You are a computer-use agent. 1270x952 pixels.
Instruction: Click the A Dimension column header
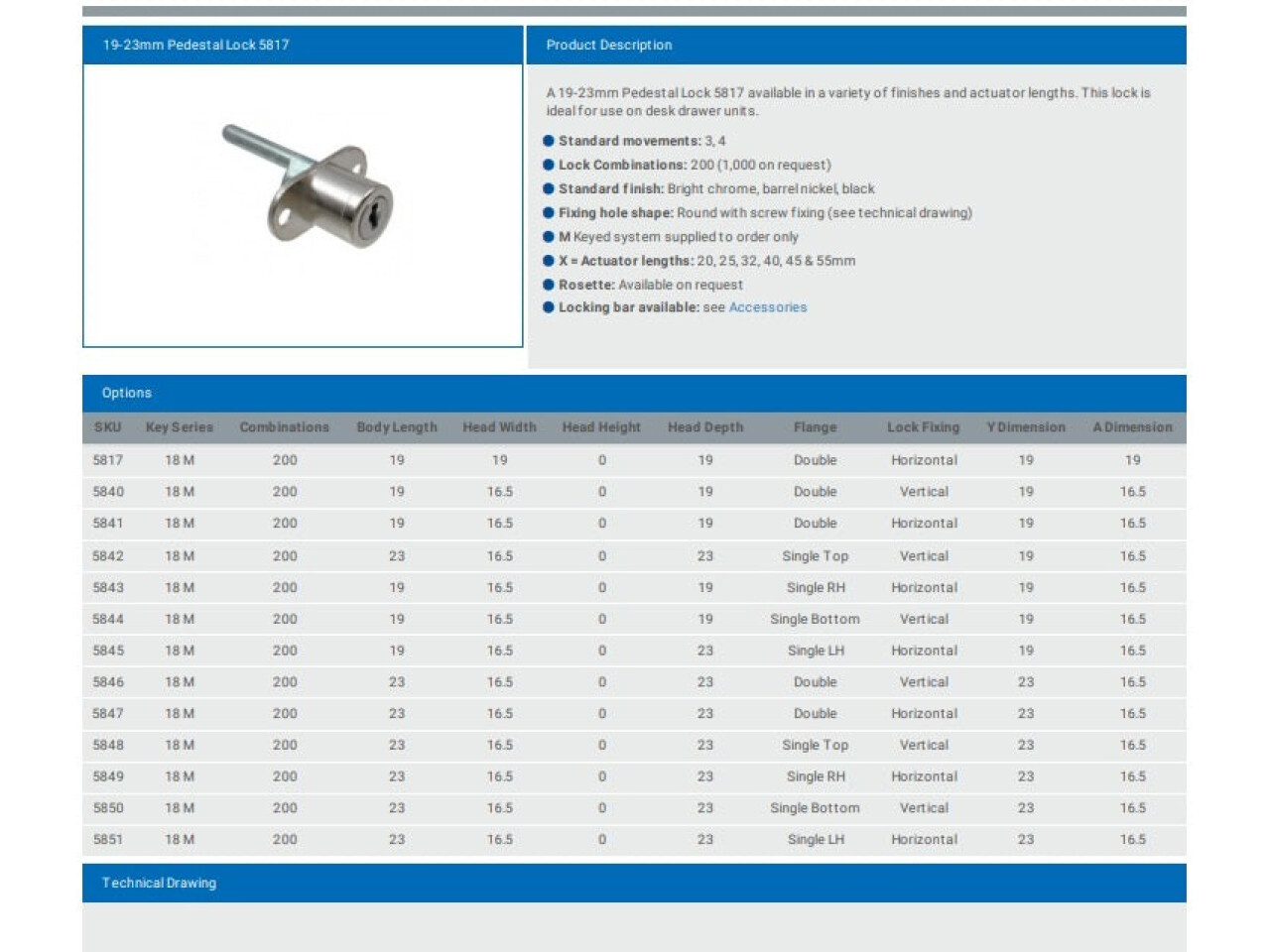(x=1133, y=427)
